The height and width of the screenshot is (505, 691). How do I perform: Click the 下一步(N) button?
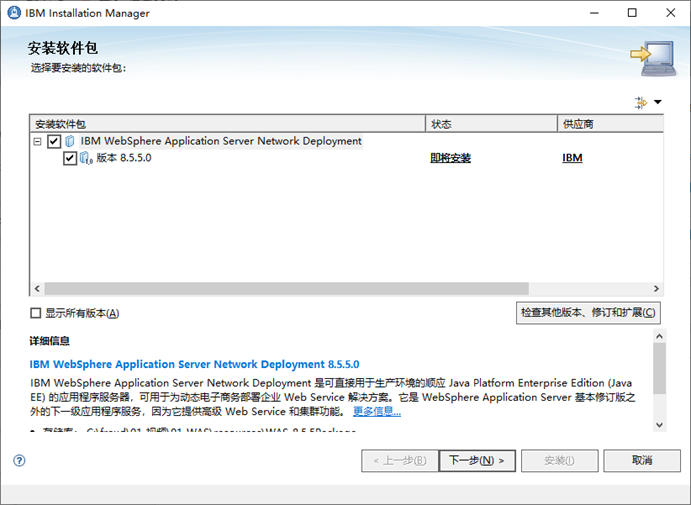point(477,460)
